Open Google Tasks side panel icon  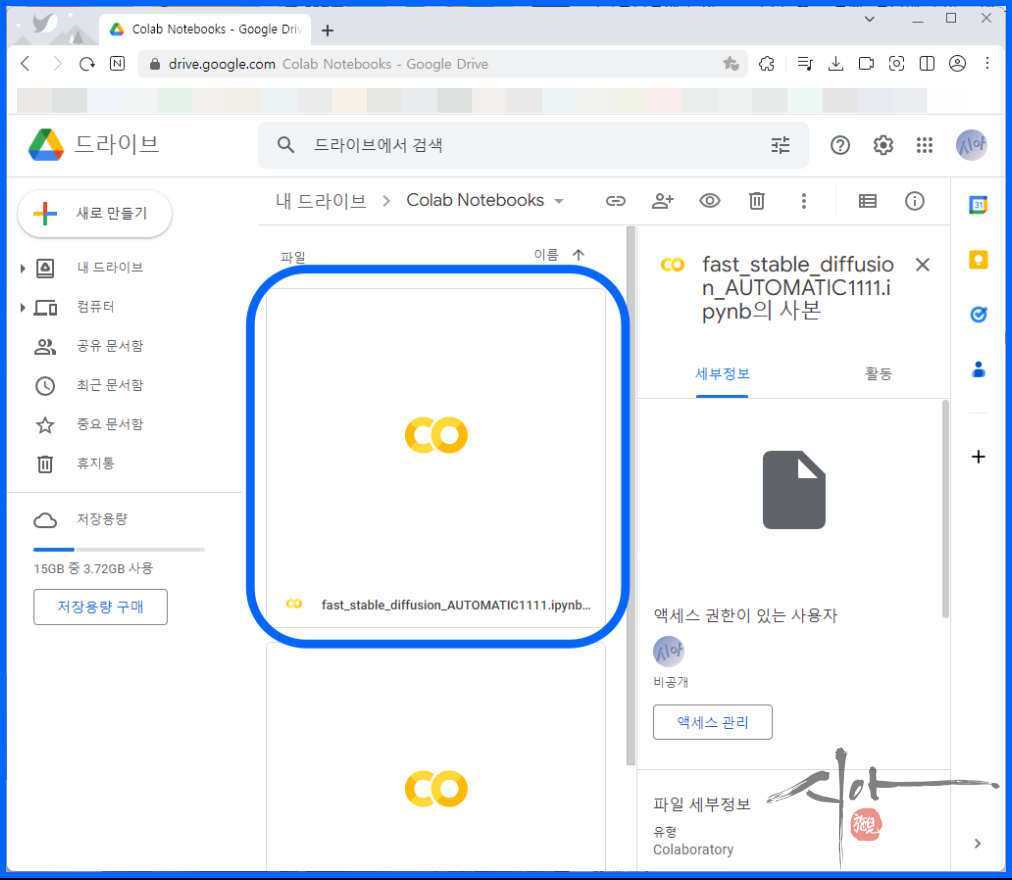[978, 314]
